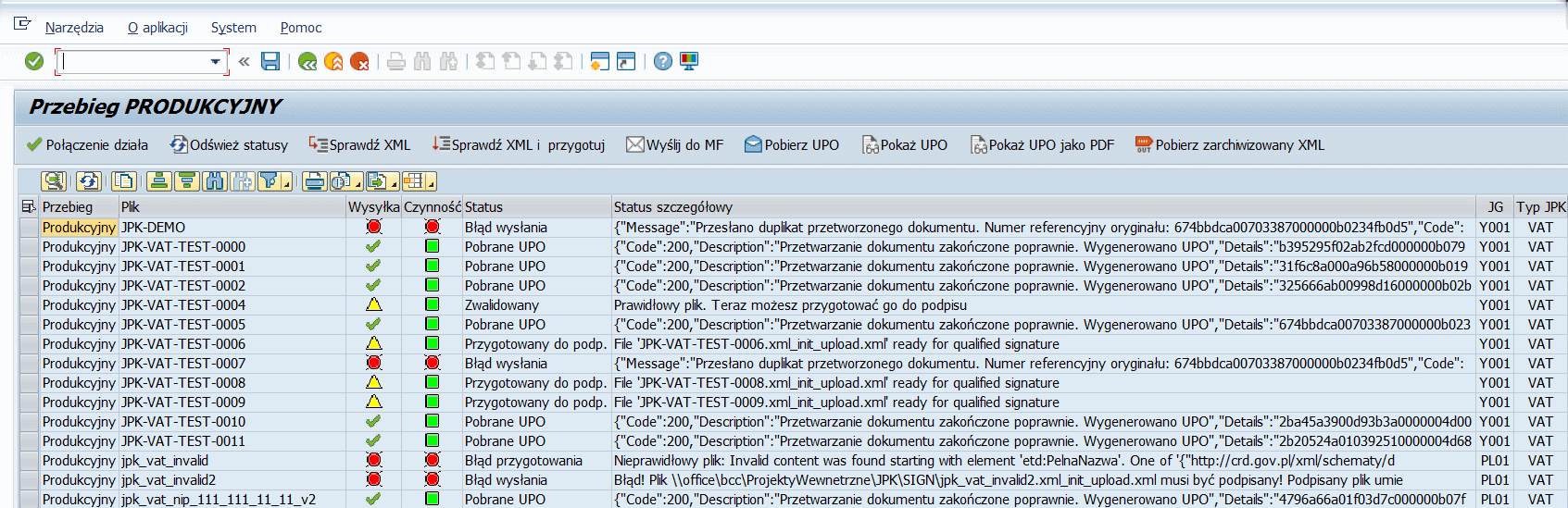The width and height of the screenshot is (1568, 508).
Task: Click the Status szczegółowy column header
Action: 1044,206
